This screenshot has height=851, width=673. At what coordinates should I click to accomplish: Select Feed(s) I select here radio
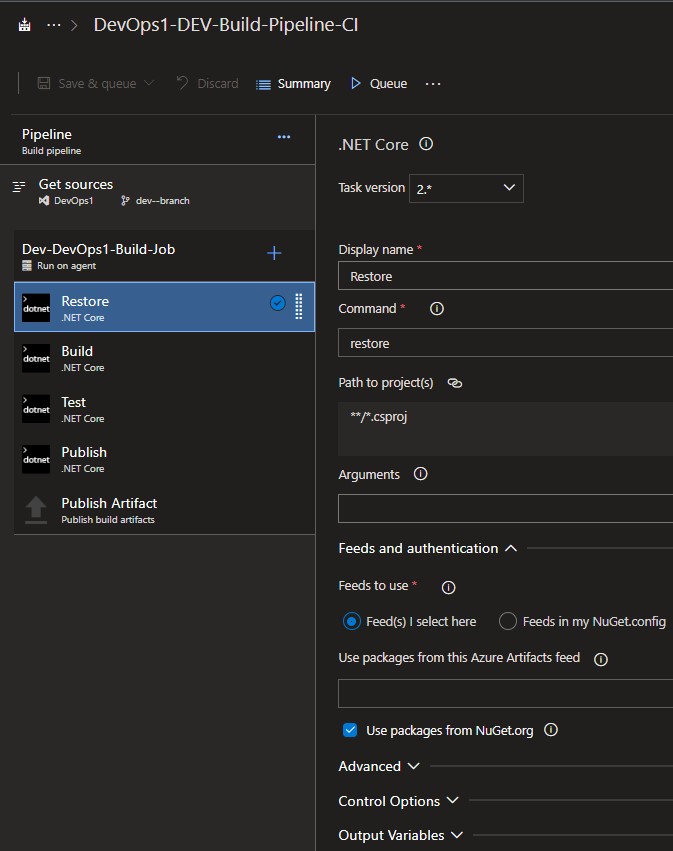click(x=352, y=621)
